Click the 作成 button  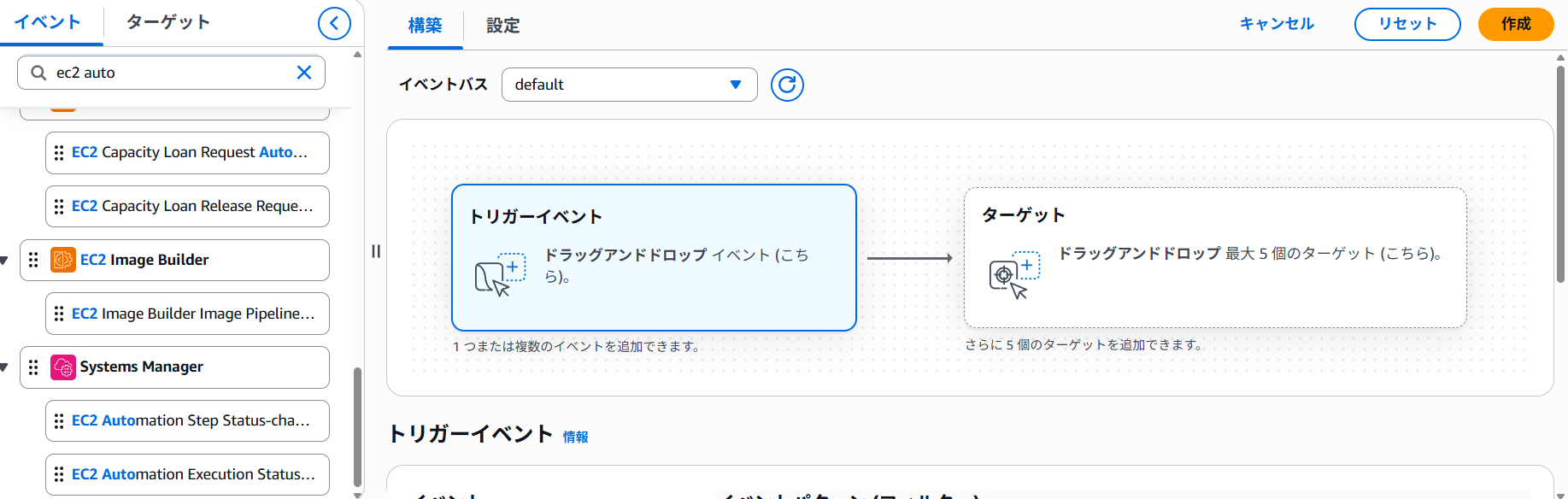[1516, 24]
